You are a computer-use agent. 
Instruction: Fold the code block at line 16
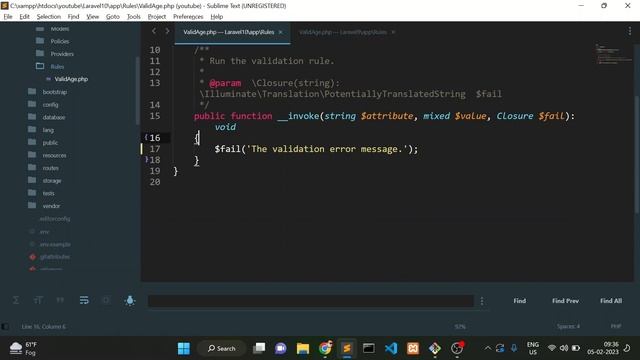pos(146,137)
